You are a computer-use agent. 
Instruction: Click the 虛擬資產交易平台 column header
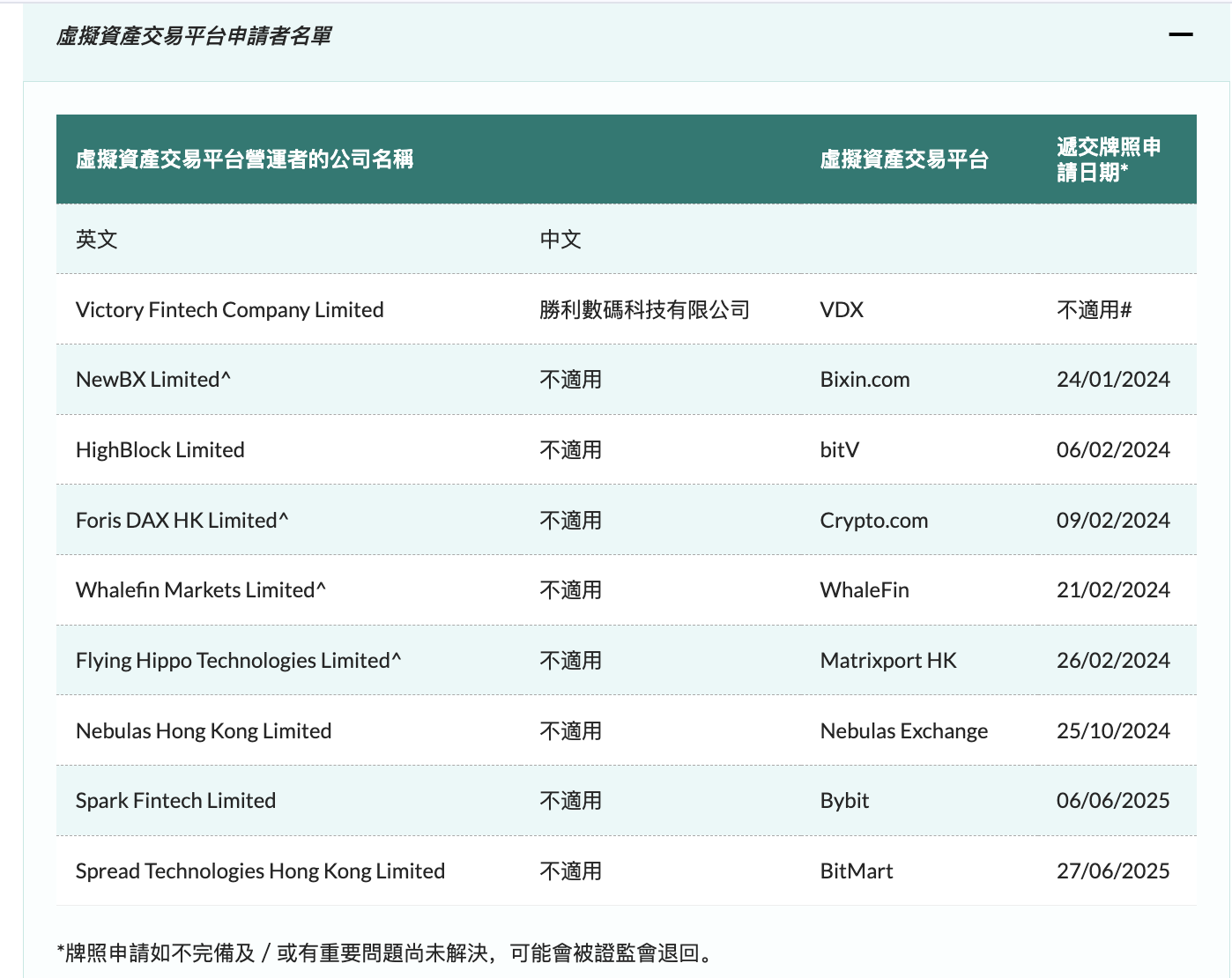pyautogui.click(x=903, y=159)
